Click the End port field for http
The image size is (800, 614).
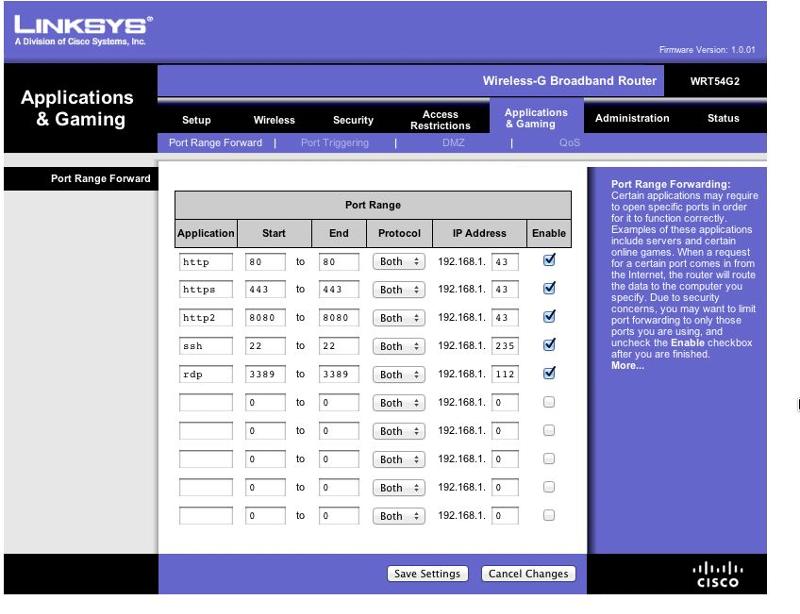tap(338, 262)
